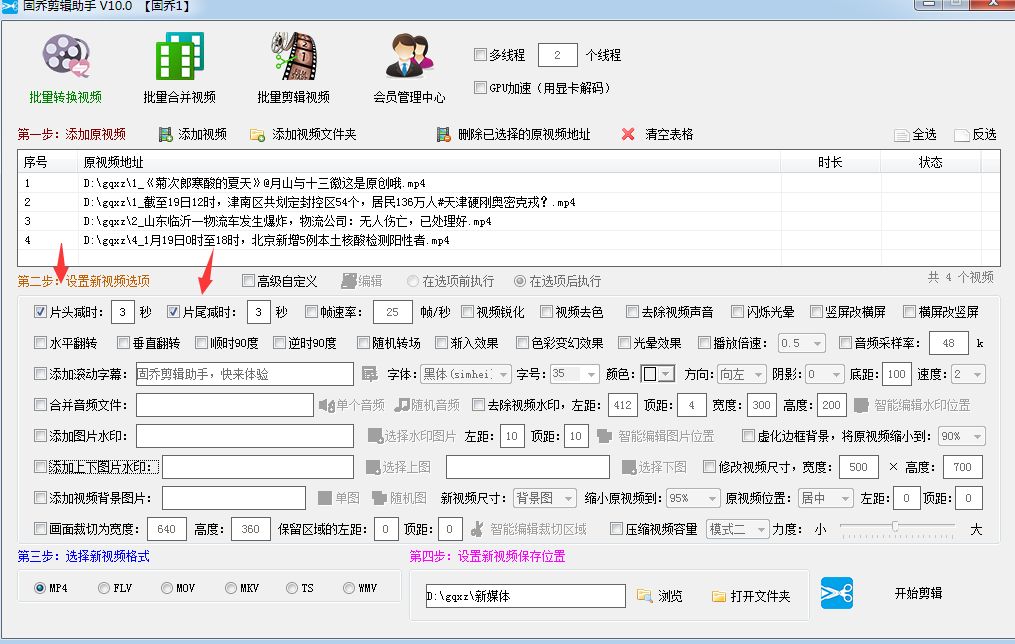This screenshot has width=1015, height=644.
Task: Click the 打开文件夹 label
Action: [x=760, y=596]
